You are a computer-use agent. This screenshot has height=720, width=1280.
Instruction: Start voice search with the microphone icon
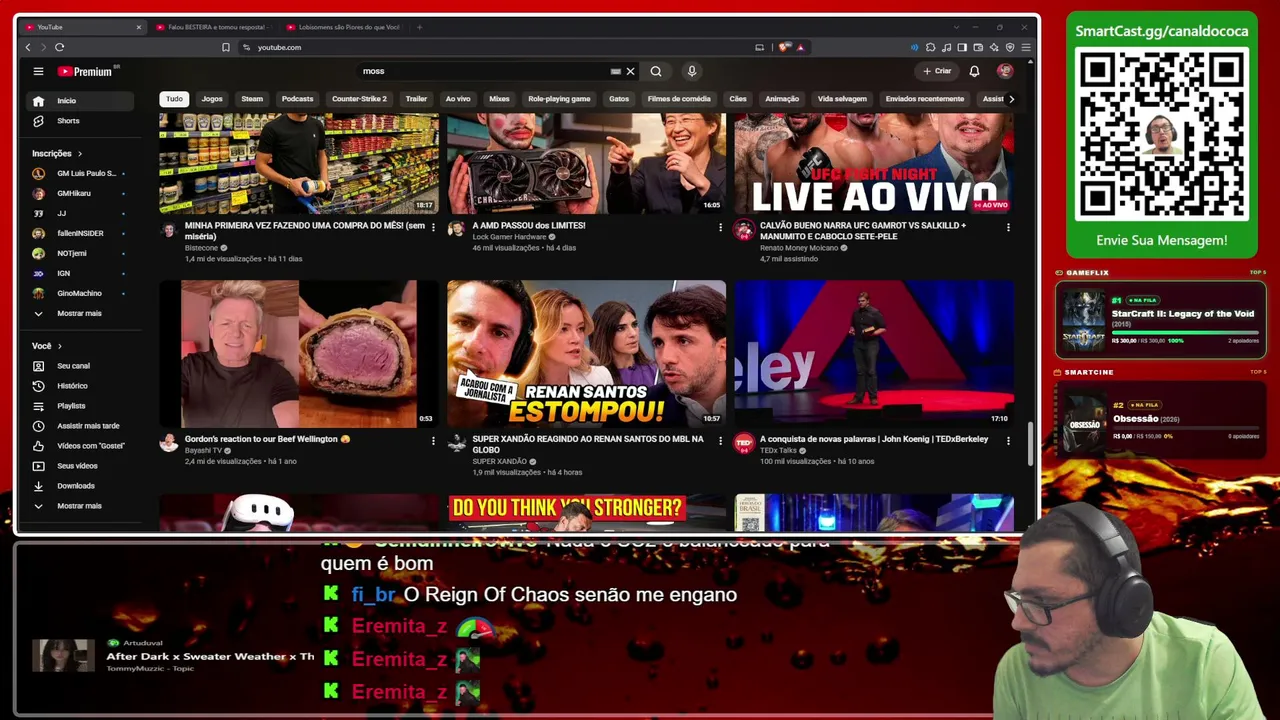pyautogui.click(x=691, y=71)
